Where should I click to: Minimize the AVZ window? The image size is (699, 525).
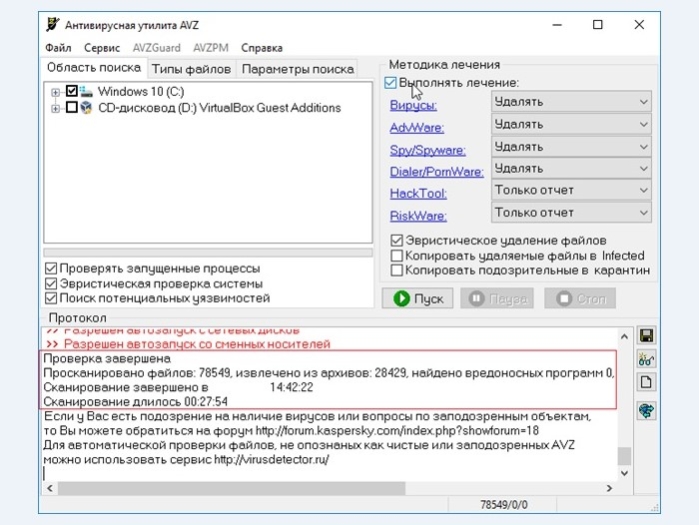557,25
